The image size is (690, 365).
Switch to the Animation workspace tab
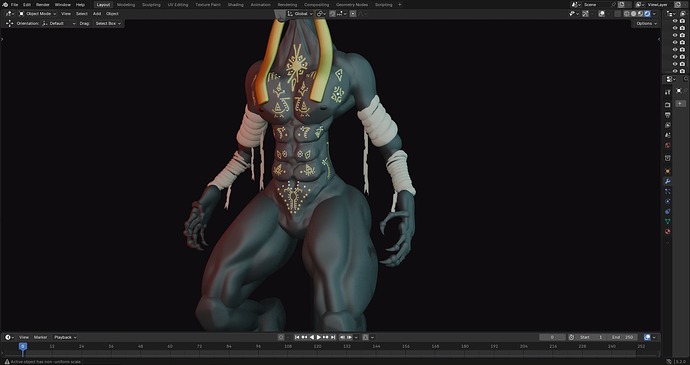pos(261,4)
